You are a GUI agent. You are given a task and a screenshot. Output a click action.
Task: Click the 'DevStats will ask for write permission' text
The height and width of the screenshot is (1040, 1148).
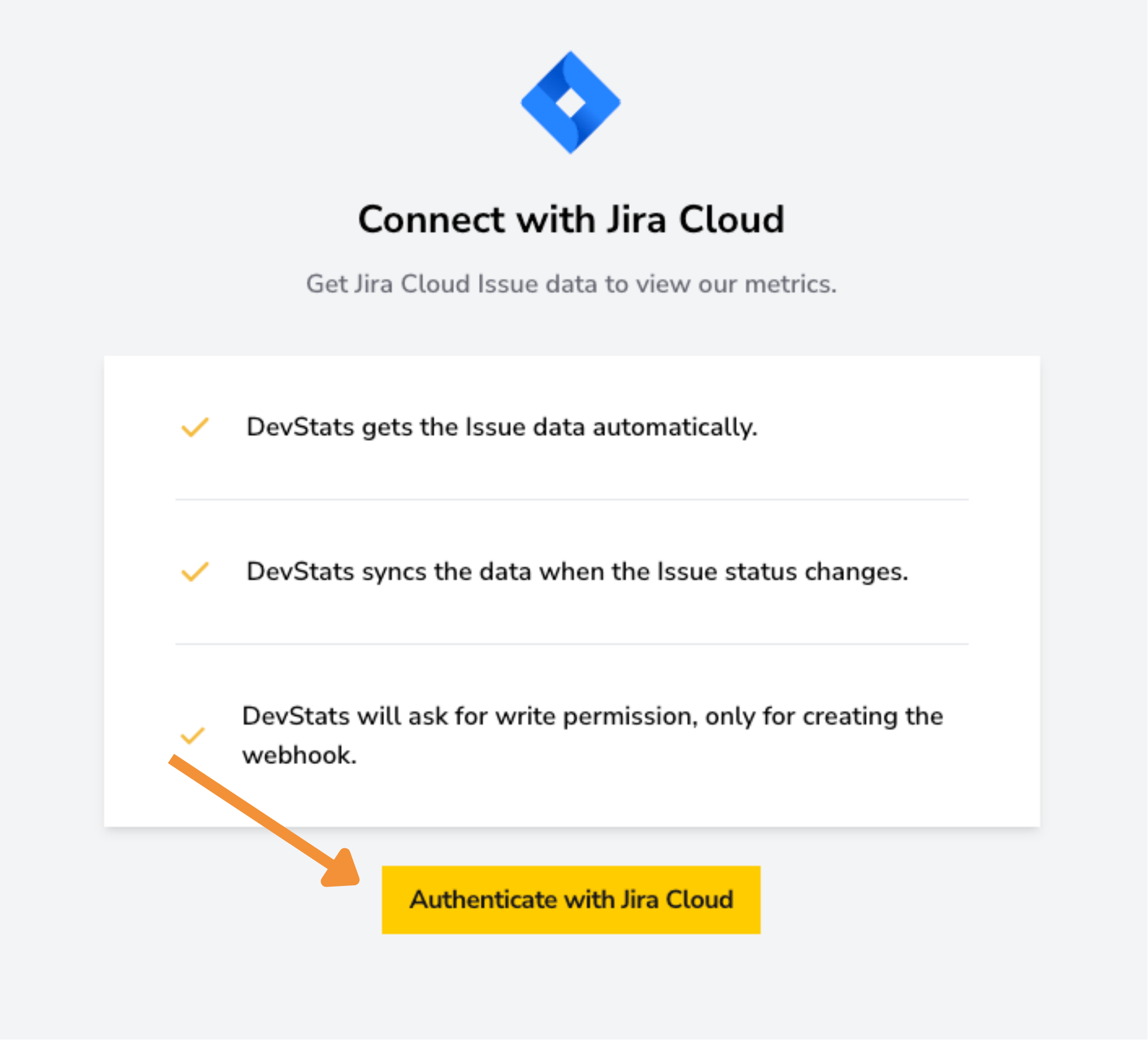(x=592, y=736)
